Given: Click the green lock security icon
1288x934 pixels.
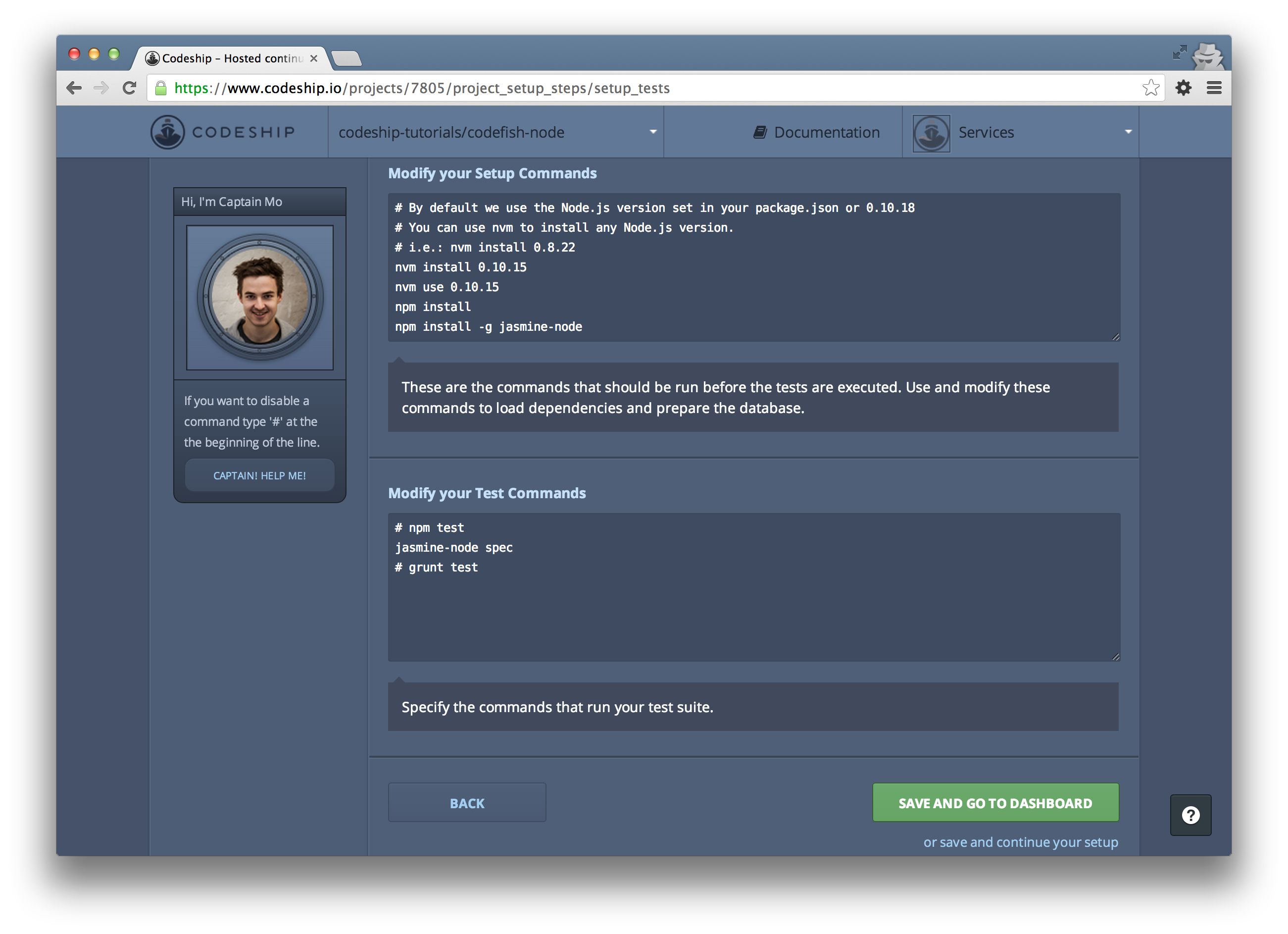Looking at the screenshot, I should coord(161,88).
